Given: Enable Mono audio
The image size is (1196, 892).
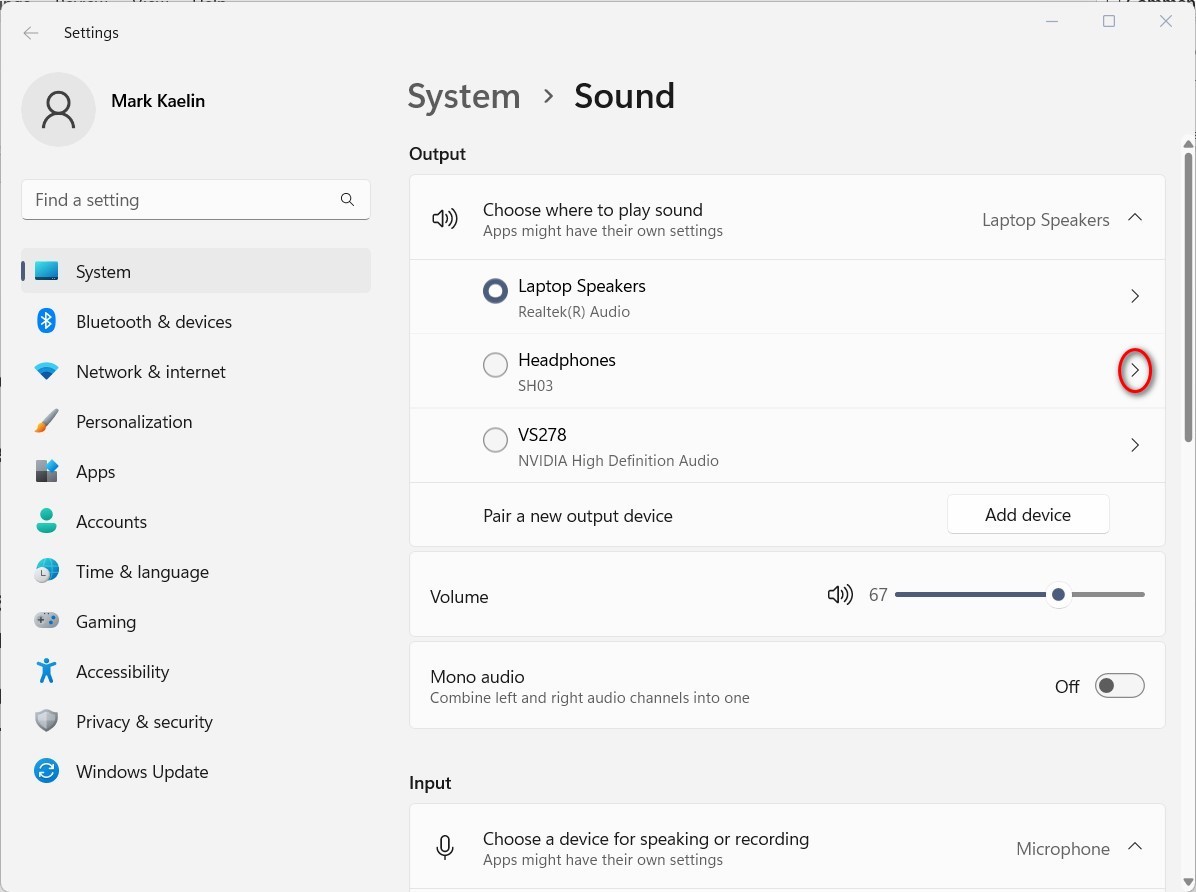Looking at the screenshot, I should tap(1119, 685).
